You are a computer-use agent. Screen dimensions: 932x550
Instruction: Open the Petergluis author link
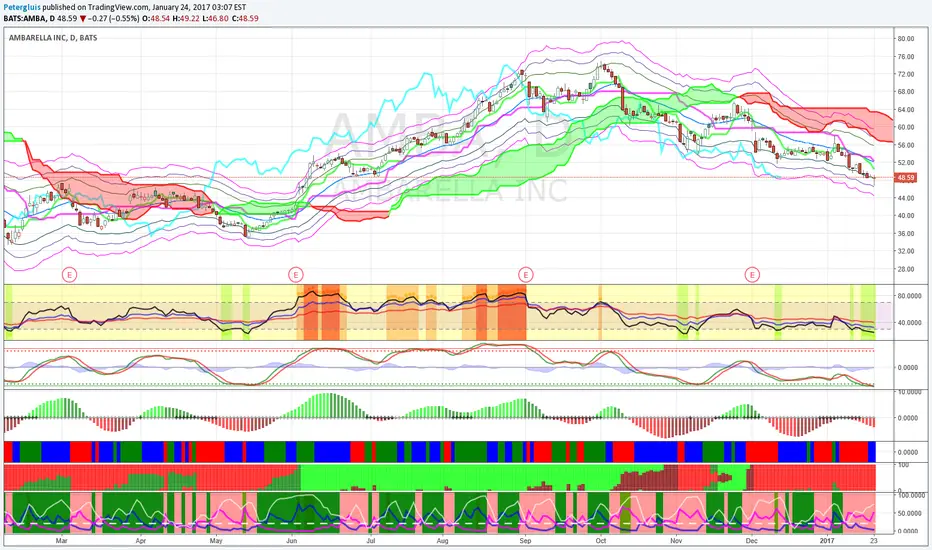coord(21,8)
